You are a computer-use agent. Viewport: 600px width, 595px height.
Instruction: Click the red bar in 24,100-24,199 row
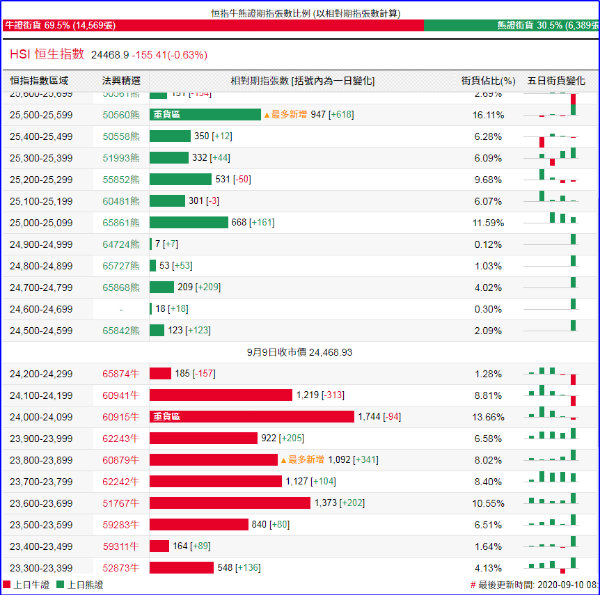221,395
